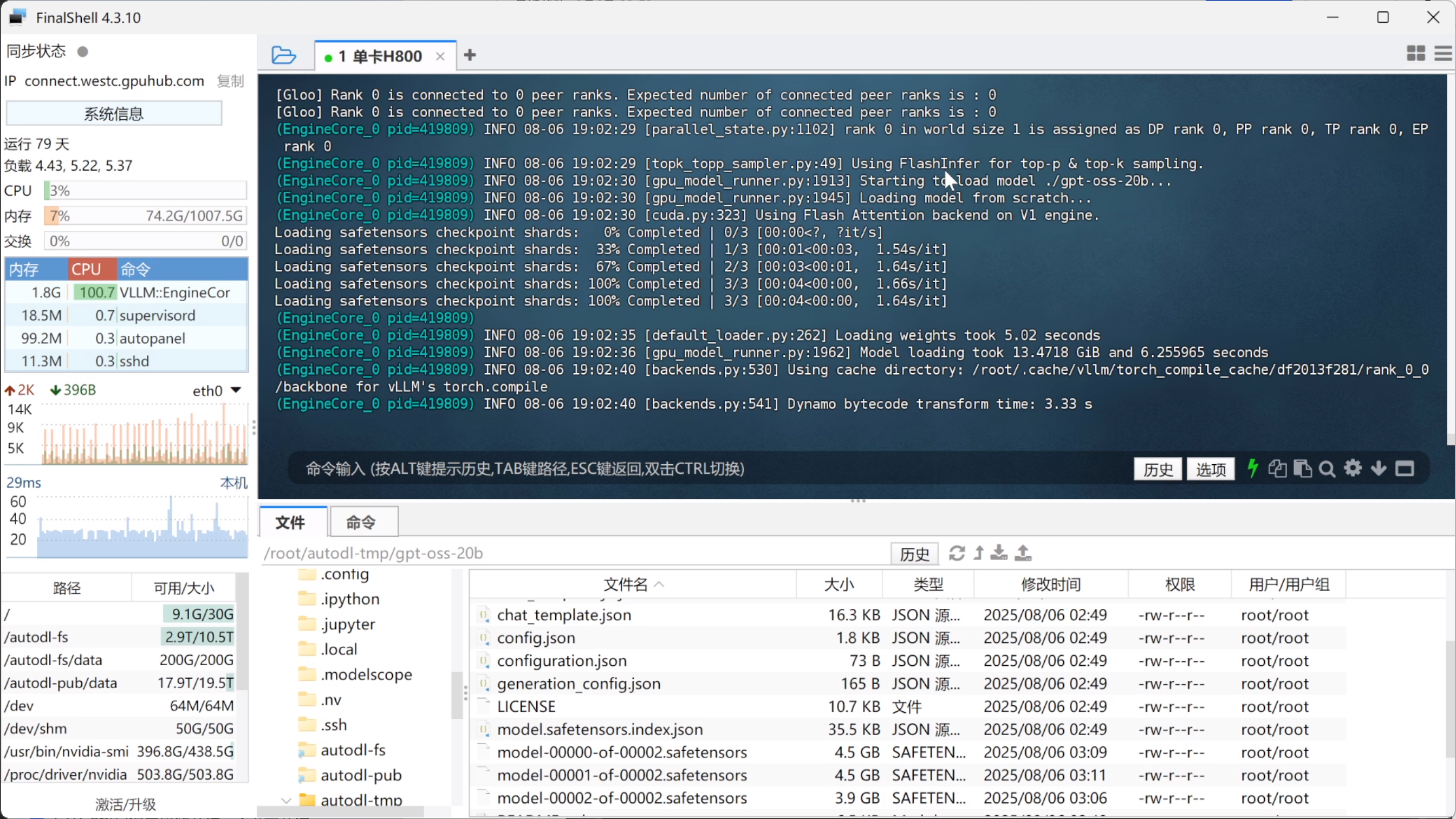1456x819 pixels.
Task: Select the LICENSE file row
Action: (x=907, y=706)
